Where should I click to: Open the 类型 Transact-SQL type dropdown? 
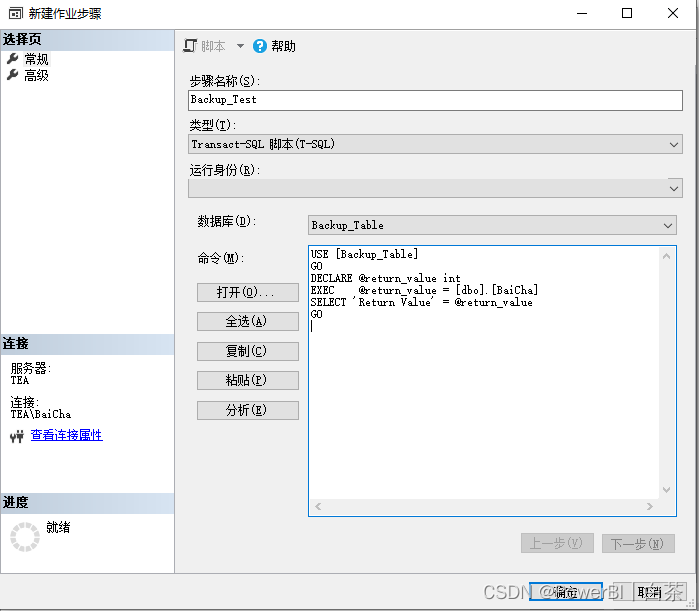pos(435,144)
